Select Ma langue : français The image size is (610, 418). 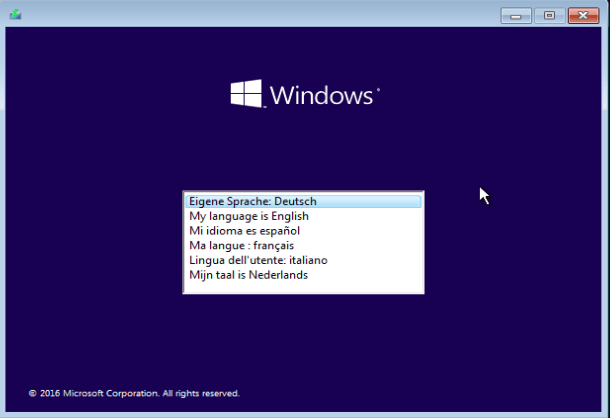click(303, 246)
